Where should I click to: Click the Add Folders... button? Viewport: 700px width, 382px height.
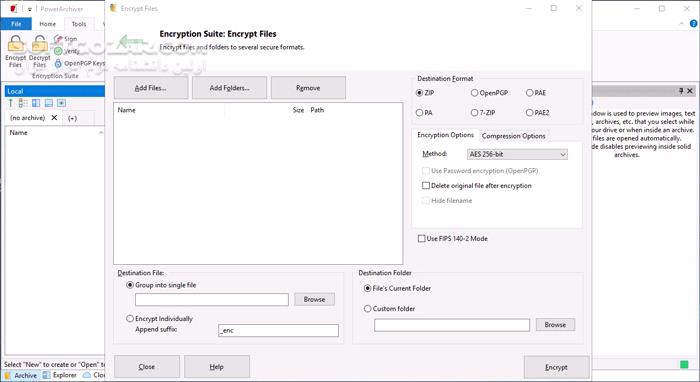pos(229,88)
